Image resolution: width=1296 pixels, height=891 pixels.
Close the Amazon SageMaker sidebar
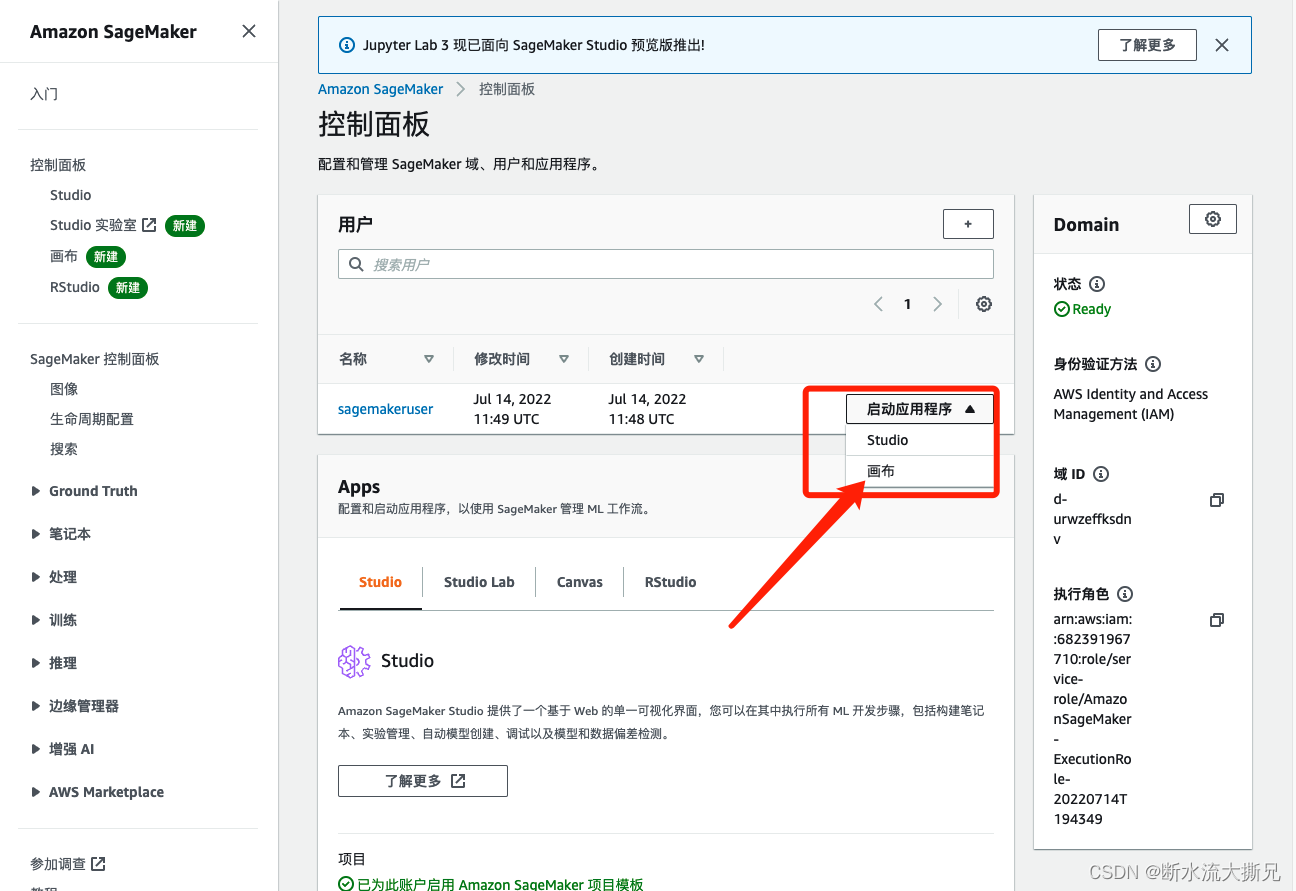249,31
